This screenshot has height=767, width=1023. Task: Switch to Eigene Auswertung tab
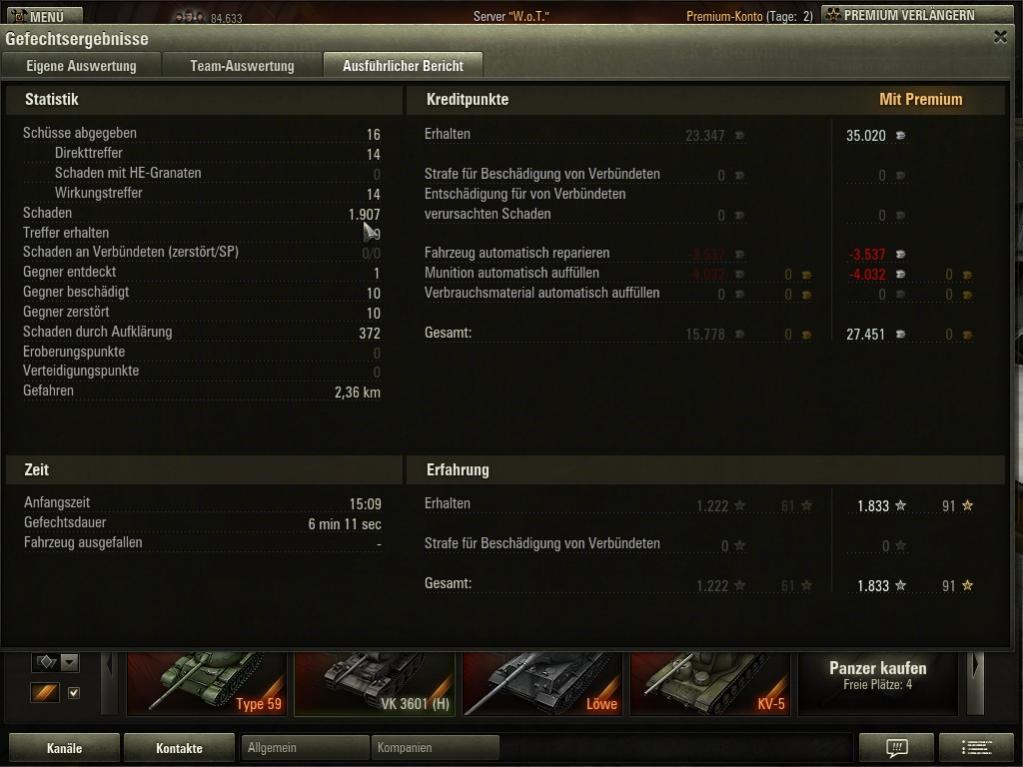(82, 66)
